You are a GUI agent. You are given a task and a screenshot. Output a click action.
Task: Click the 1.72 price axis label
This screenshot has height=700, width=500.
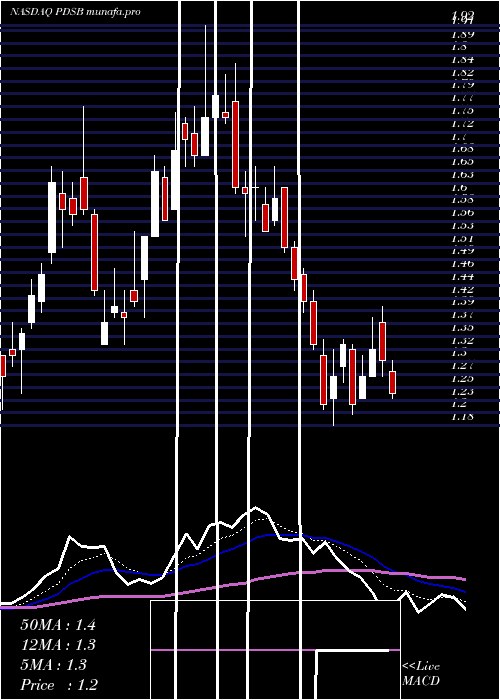(x=462, y=124)
